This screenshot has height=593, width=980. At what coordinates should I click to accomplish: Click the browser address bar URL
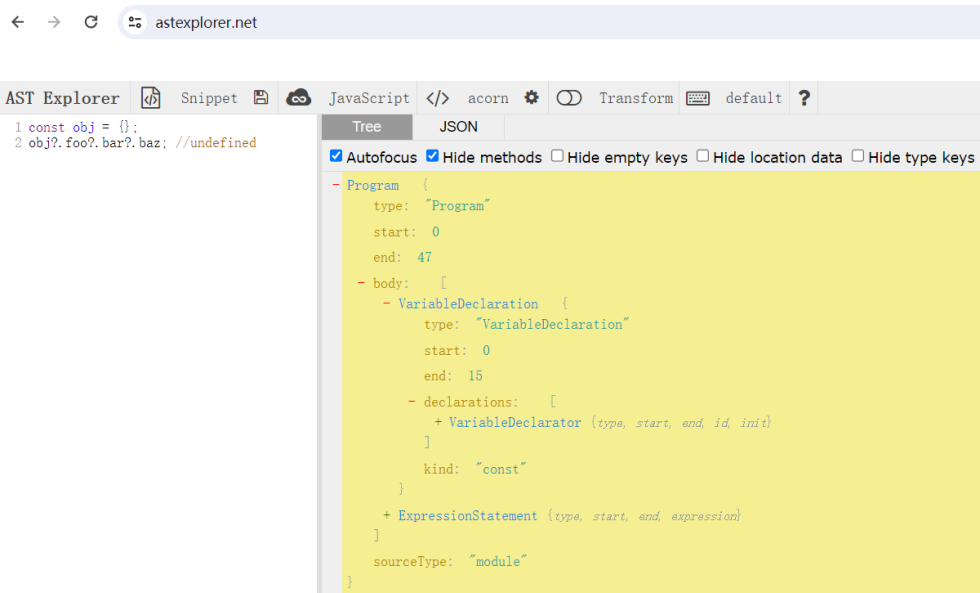(206, 22)
